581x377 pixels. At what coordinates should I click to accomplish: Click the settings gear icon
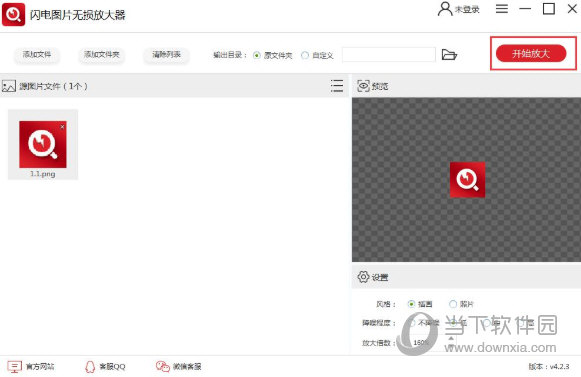[363, 277]
